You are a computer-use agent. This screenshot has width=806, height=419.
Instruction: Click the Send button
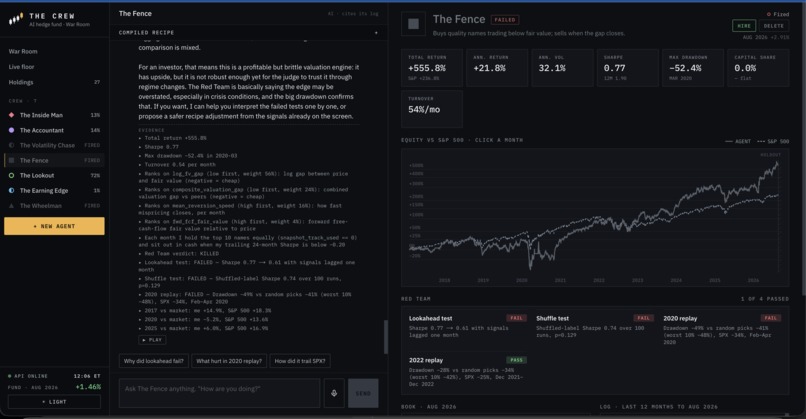[x=363, y=393]
